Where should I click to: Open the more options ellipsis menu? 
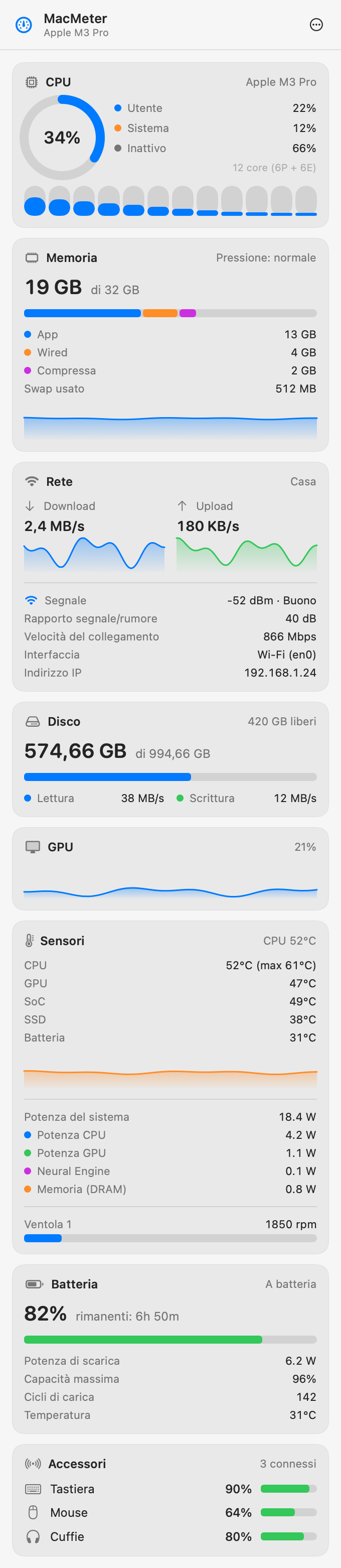coord(316,25)
